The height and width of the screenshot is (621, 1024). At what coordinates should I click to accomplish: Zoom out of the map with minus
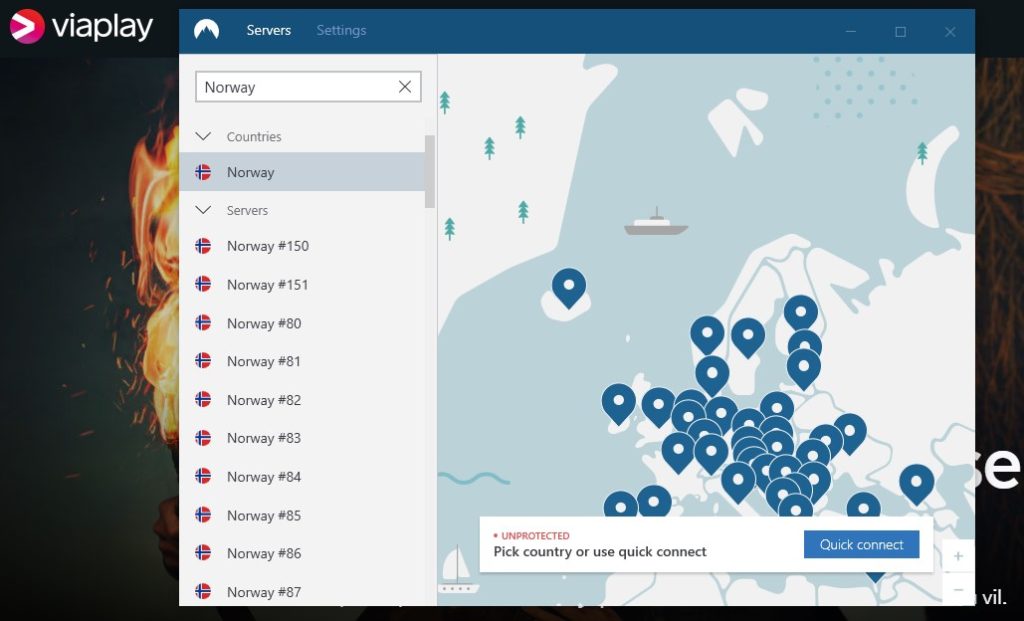pyautogui.click(x=958, y=589)
